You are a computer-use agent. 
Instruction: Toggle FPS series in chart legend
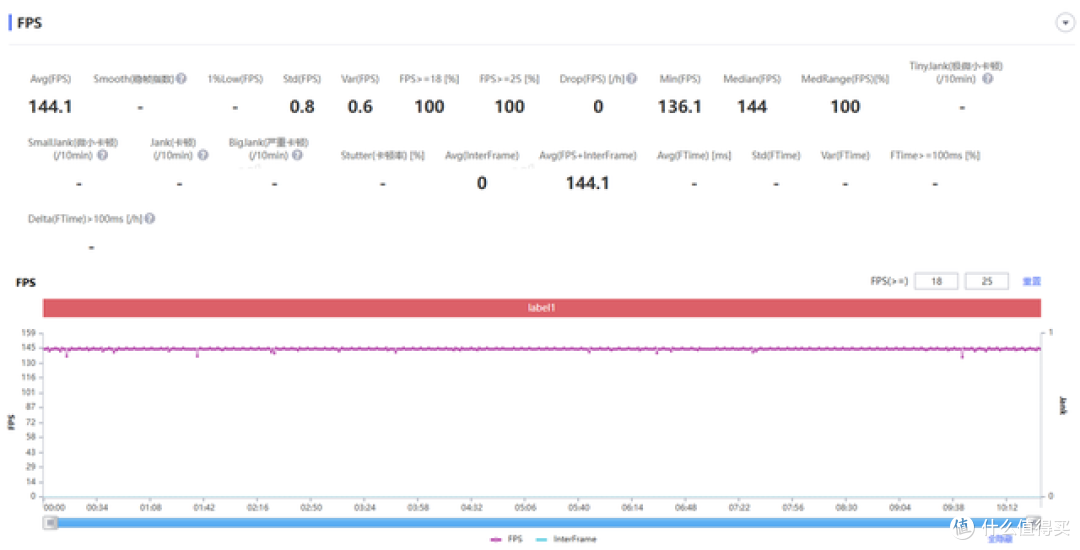tap(506, 539)
